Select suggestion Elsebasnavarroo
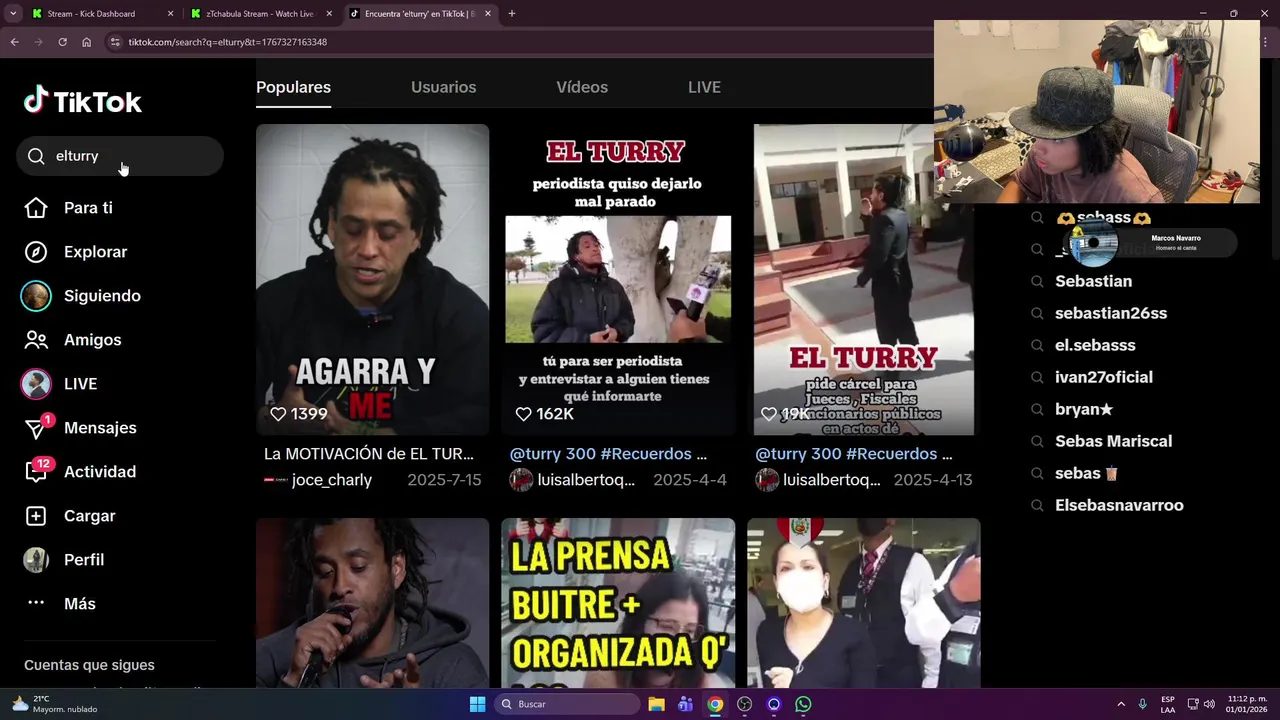This screenshot has height=720, width=1280. (x=1119, y=505)
